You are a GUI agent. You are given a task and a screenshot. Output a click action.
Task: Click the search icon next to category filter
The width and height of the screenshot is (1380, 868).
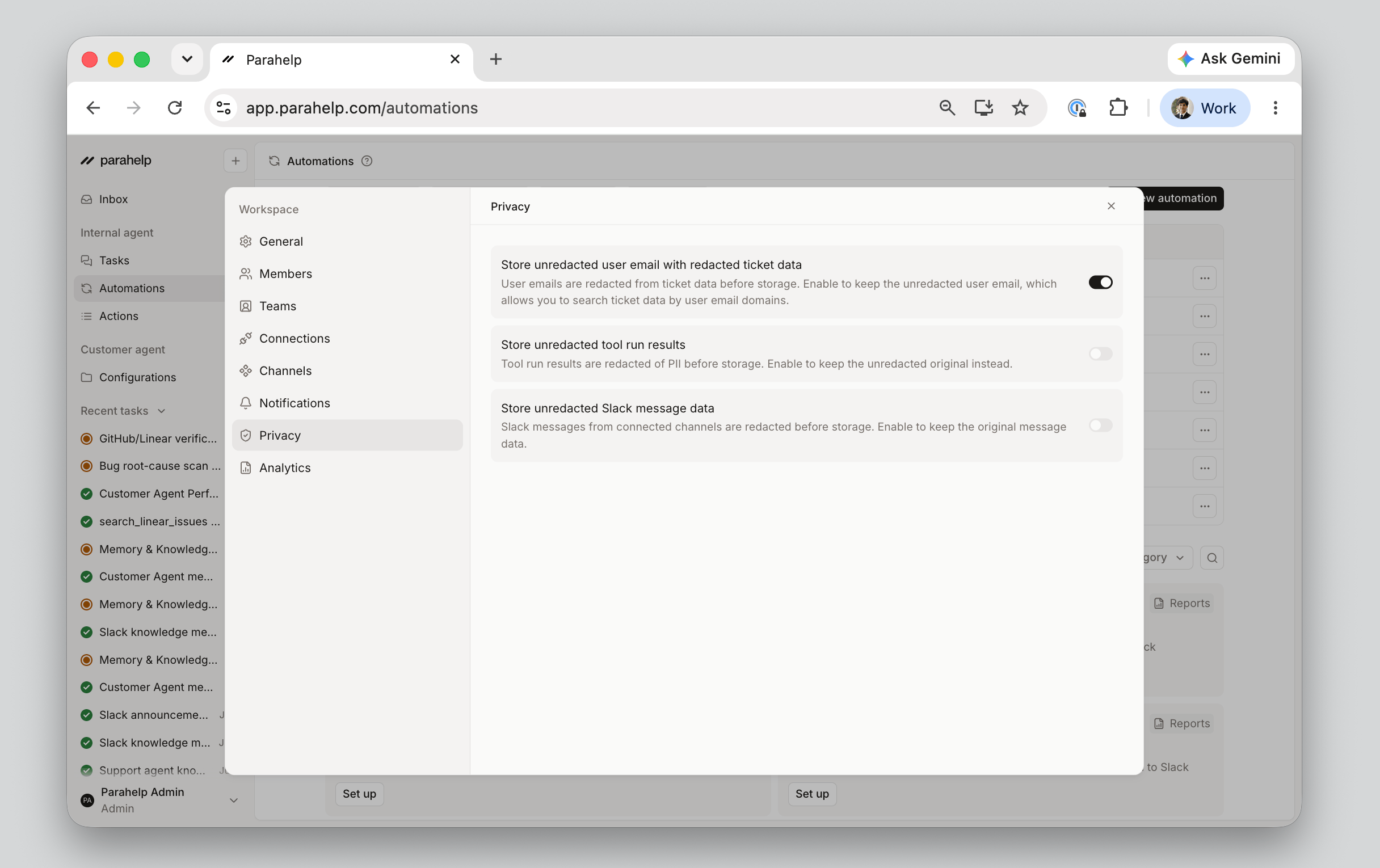(x=1211, y=558)
